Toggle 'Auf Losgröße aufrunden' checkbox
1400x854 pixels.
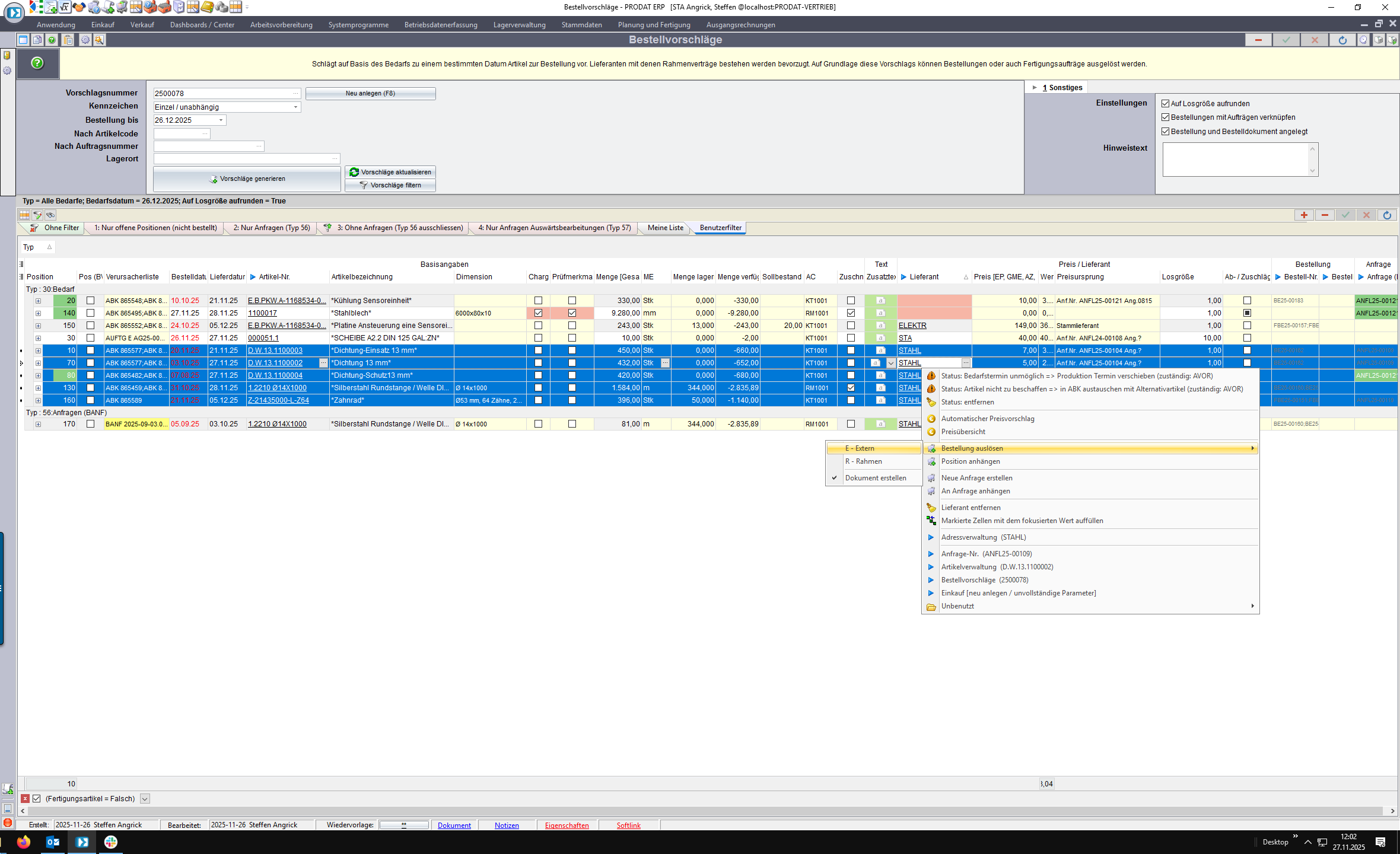point(1166,104)
